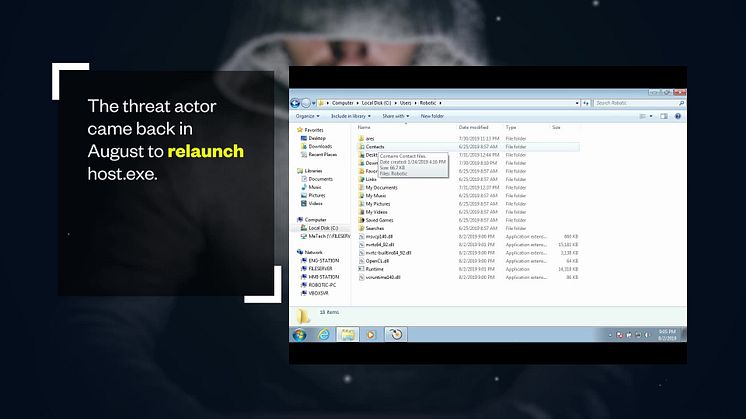The width and height of the screenshot is (746, 419).
Task: Click the Windows Start orb
Action: click(300, 335)
